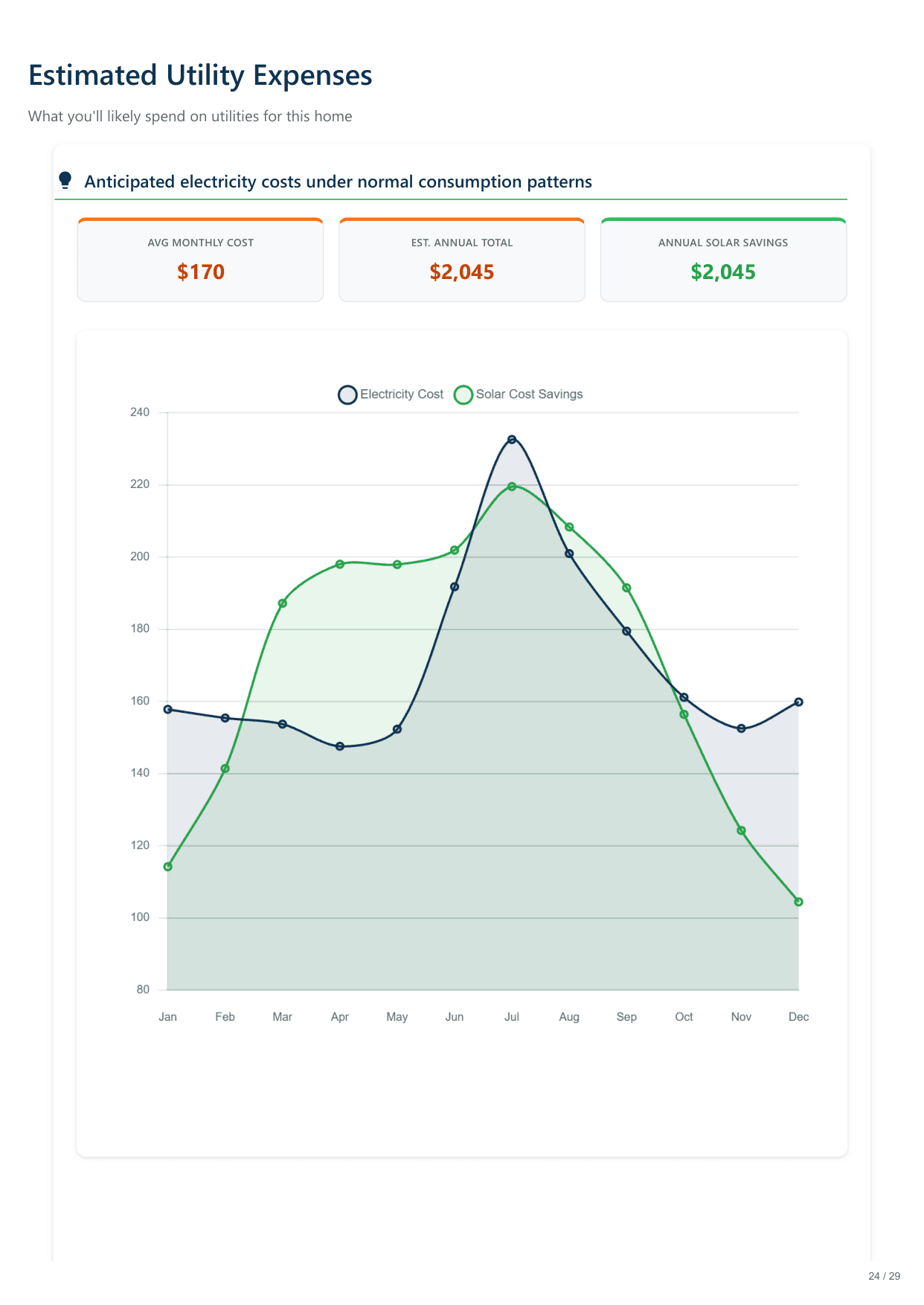Click the green $2,045 Annual Solar Savings value

pyautogui.click(x=723, y=272)
